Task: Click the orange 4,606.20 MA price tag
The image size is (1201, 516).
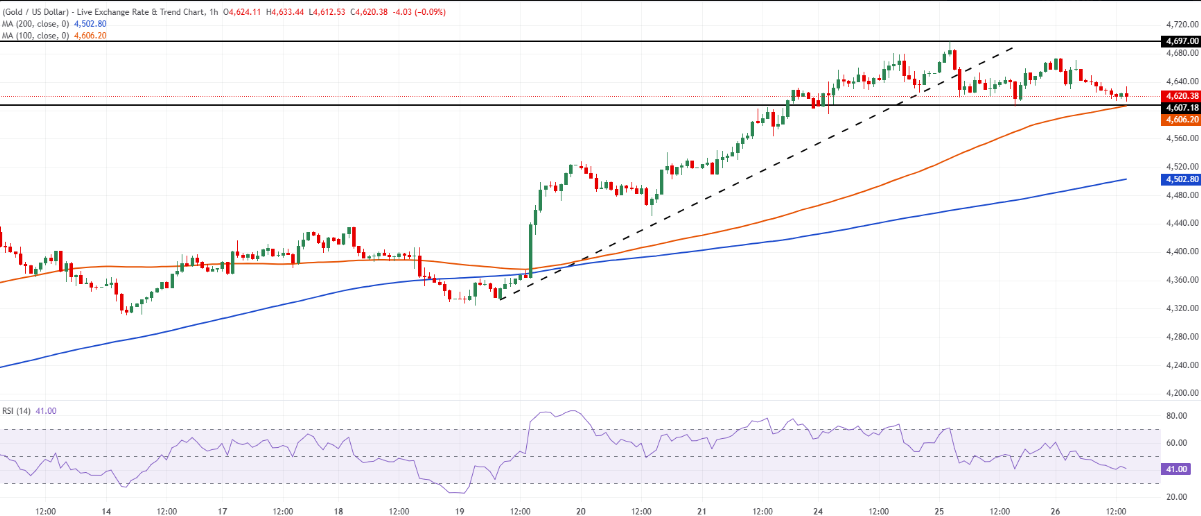Action: (x=1177, y=119)
